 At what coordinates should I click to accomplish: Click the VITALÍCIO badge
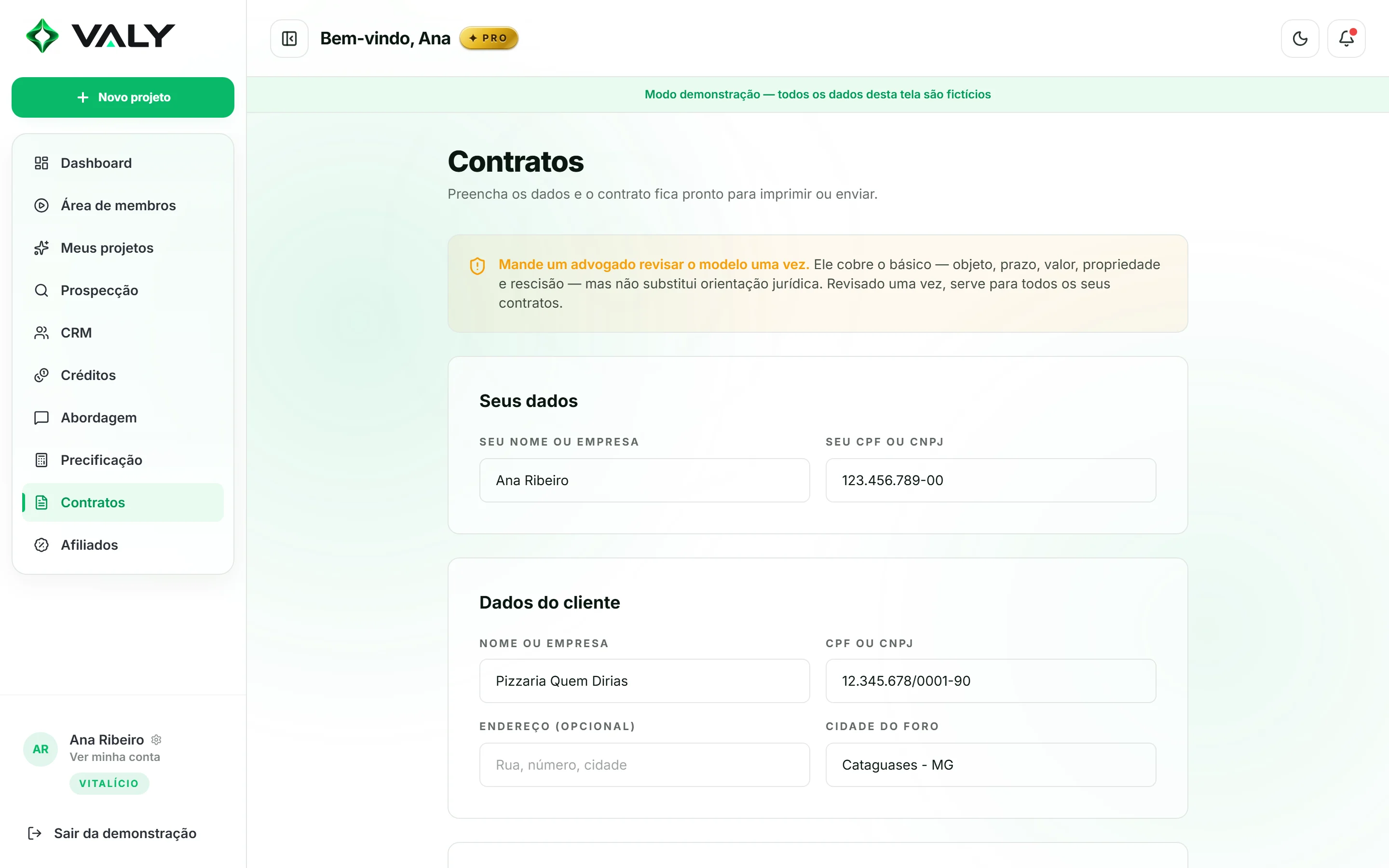[x=109, y=784]
